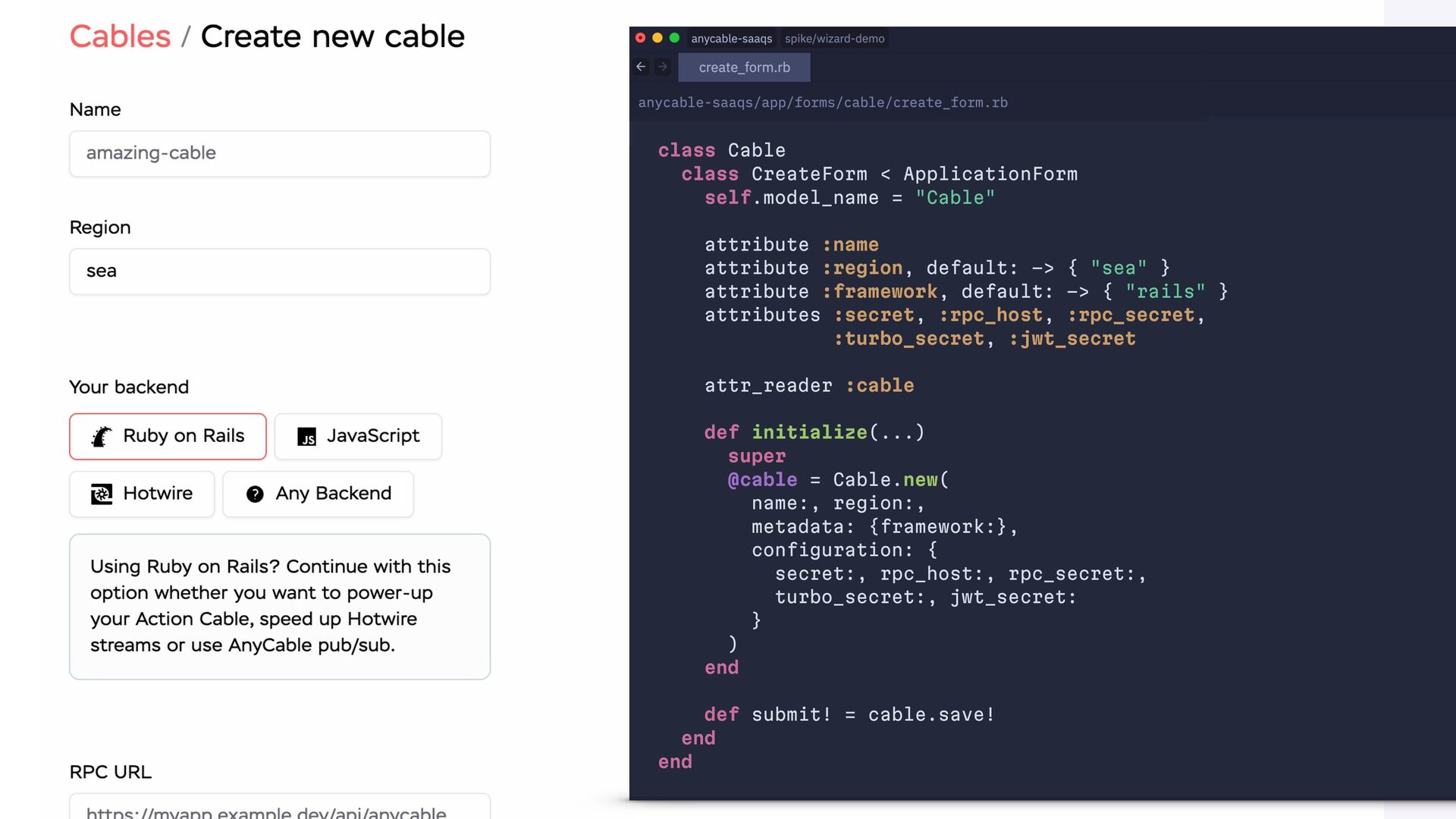Select the Ruby on Rails backend icon

(x=102, y=437)
